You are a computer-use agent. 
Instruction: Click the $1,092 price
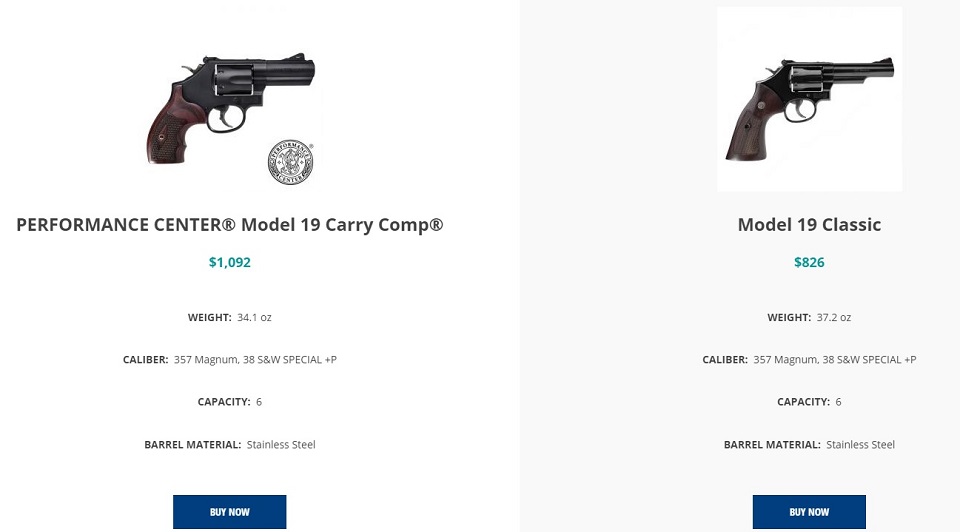click(230, 262)
